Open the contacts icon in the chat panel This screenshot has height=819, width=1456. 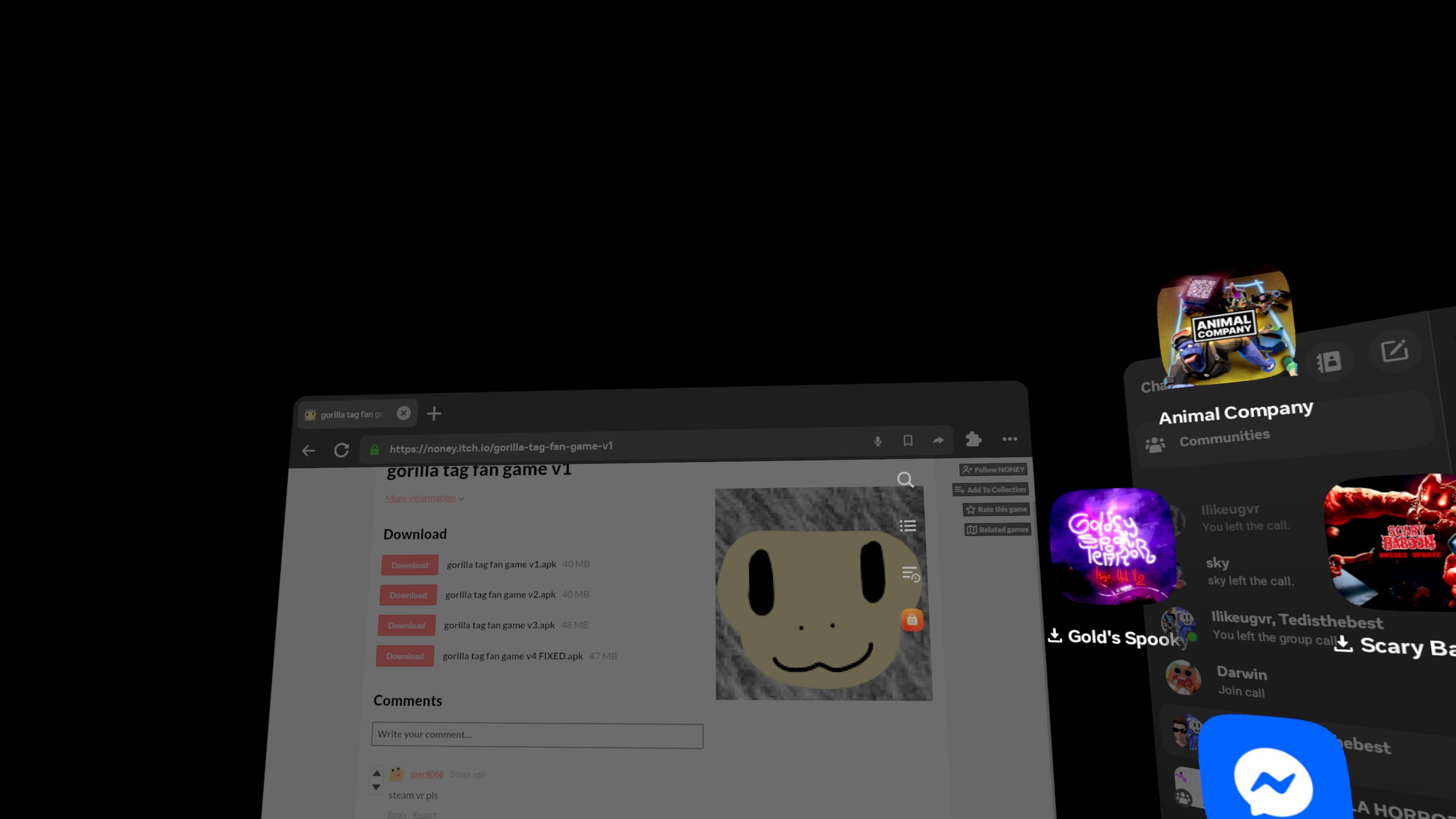(x=1329, y=361)
